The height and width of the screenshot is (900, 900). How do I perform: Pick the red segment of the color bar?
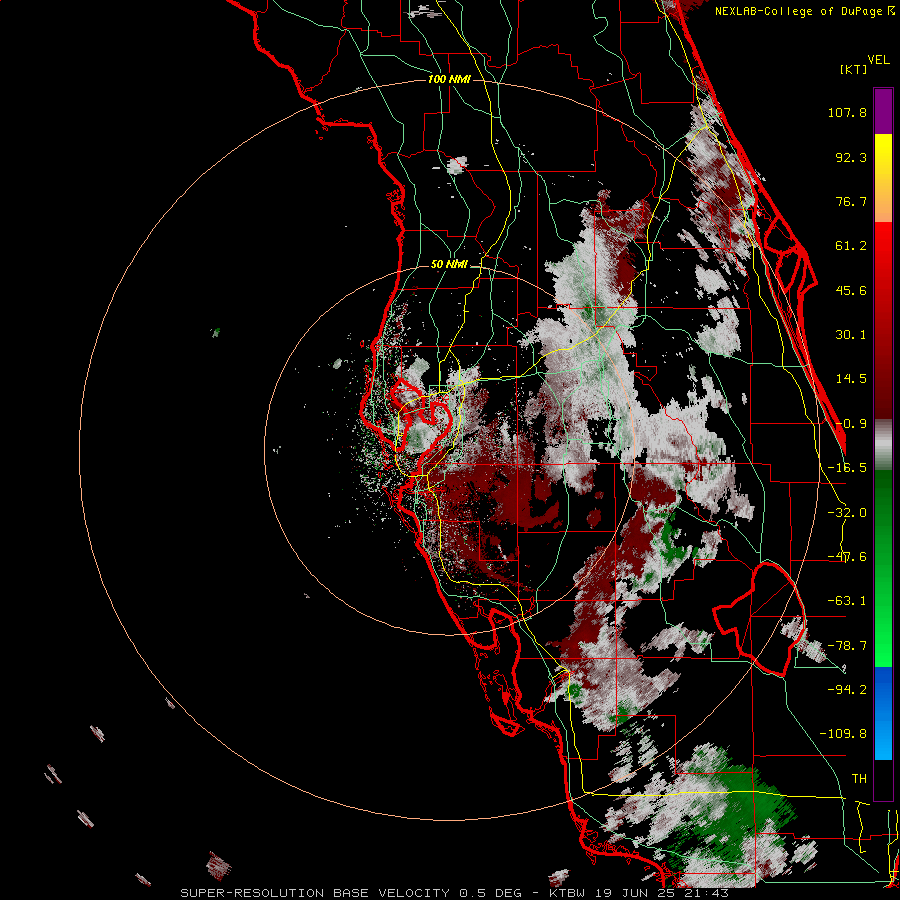(883, 320)
